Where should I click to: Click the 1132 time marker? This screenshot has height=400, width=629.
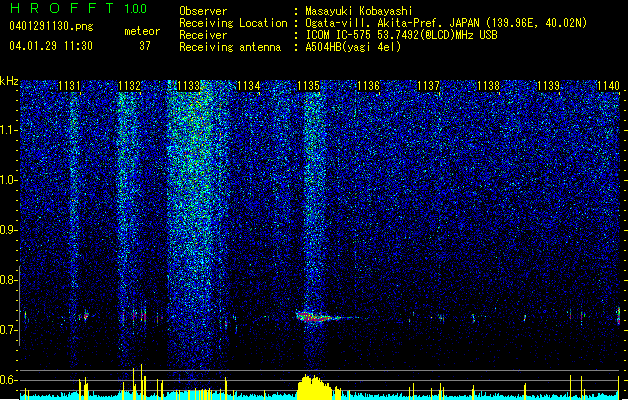[129, 86]
